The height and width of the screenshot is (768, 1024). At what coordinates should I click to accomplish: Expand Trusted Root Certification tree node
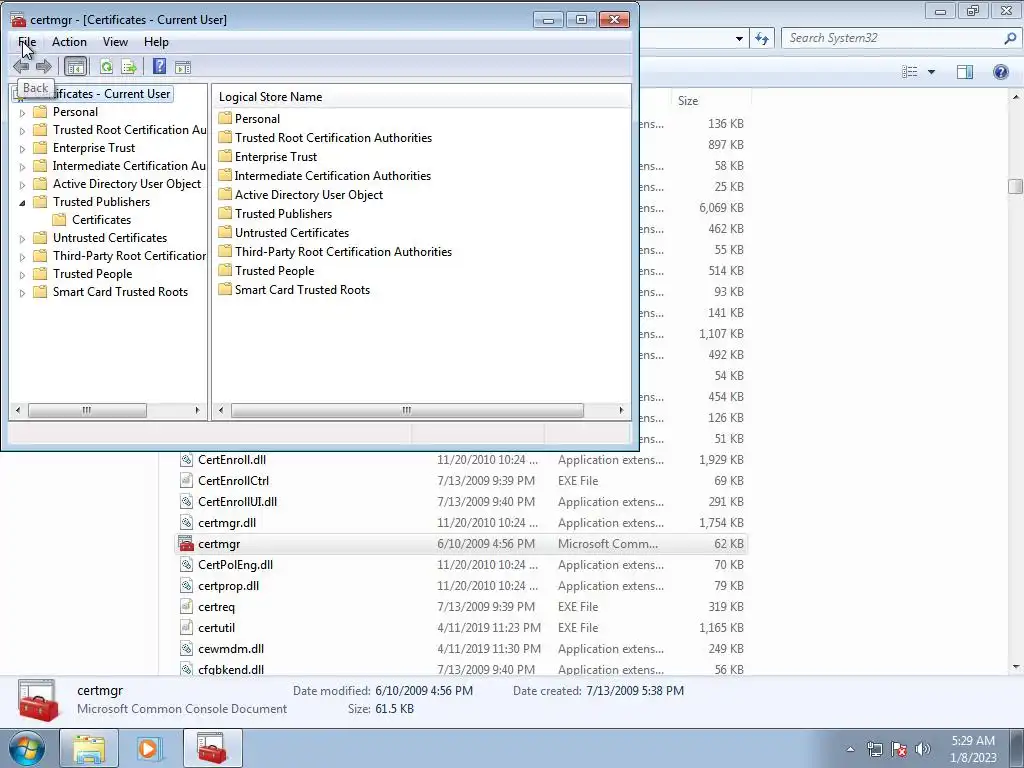click(x=22, y=131)
